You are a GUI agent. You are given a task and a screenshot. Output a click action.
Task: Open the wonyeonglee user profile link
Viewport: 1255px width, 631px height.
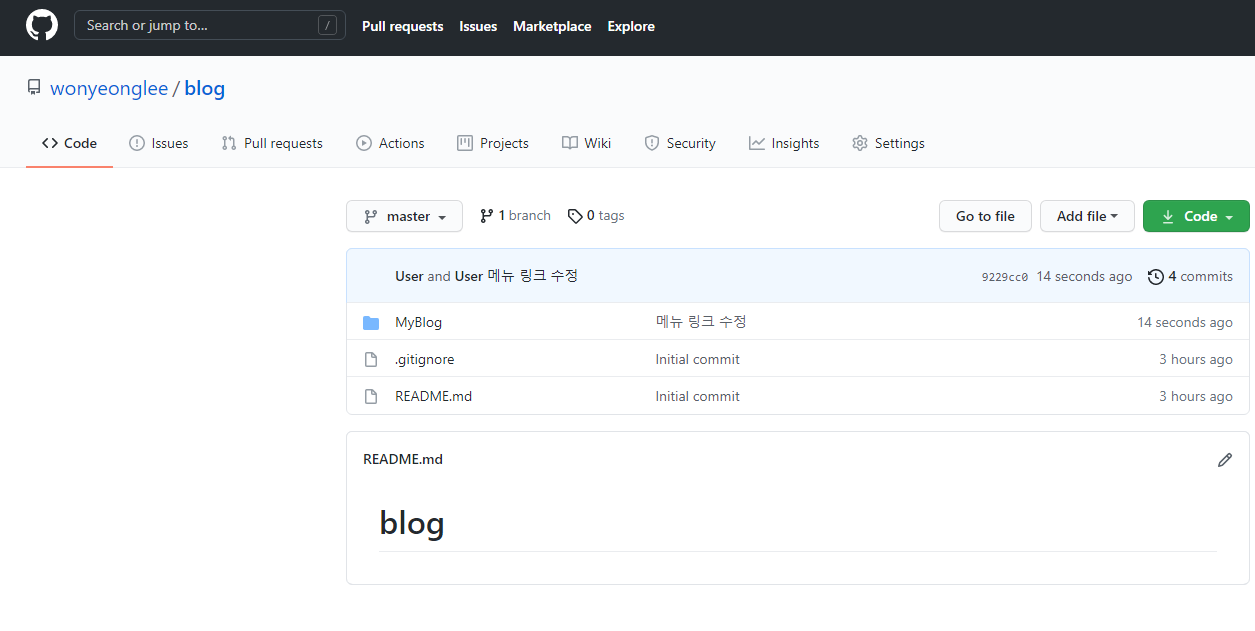pos(109,88)
